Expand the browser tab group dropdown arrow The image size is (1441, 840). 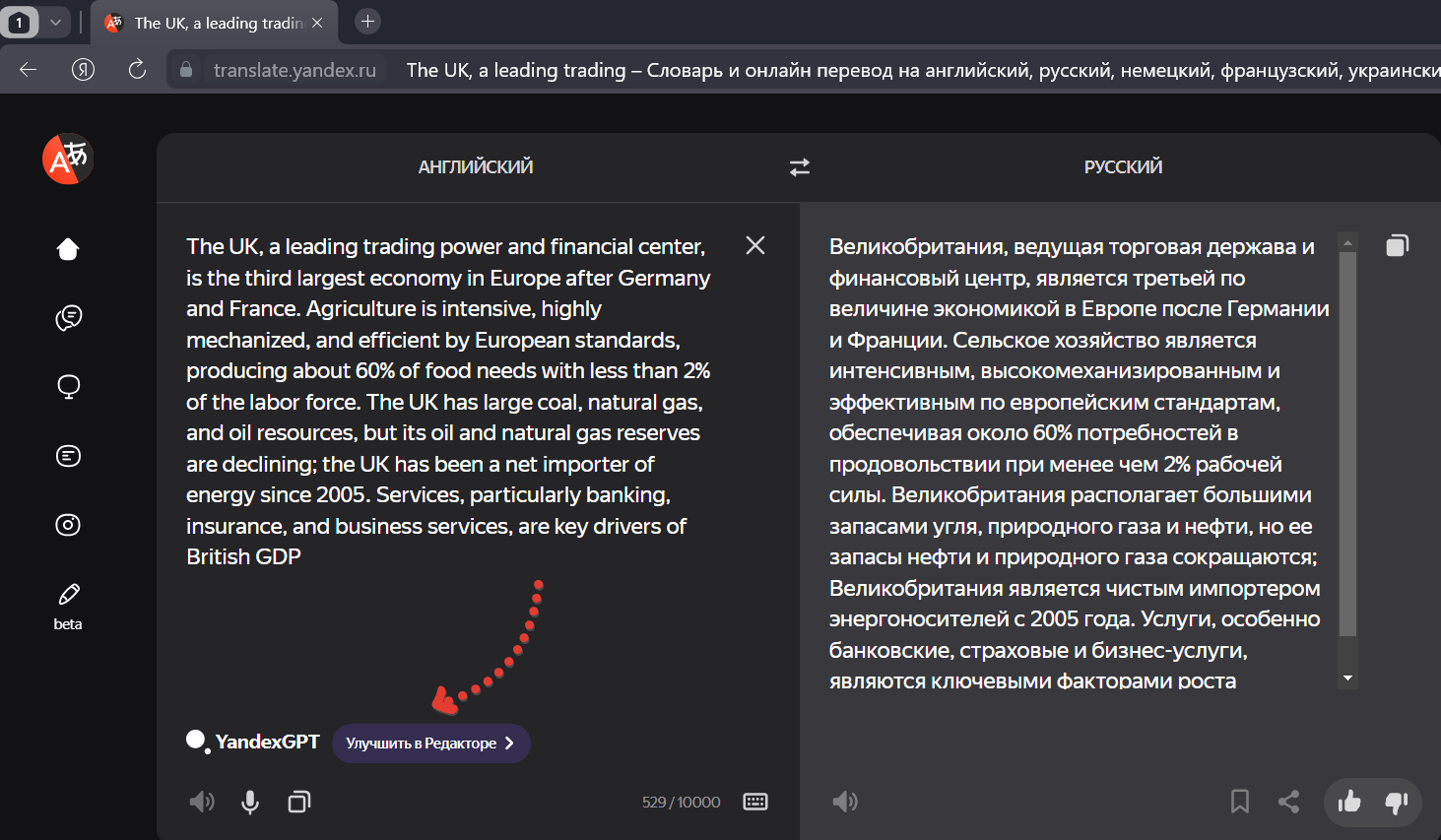click(x=55, y=22)
